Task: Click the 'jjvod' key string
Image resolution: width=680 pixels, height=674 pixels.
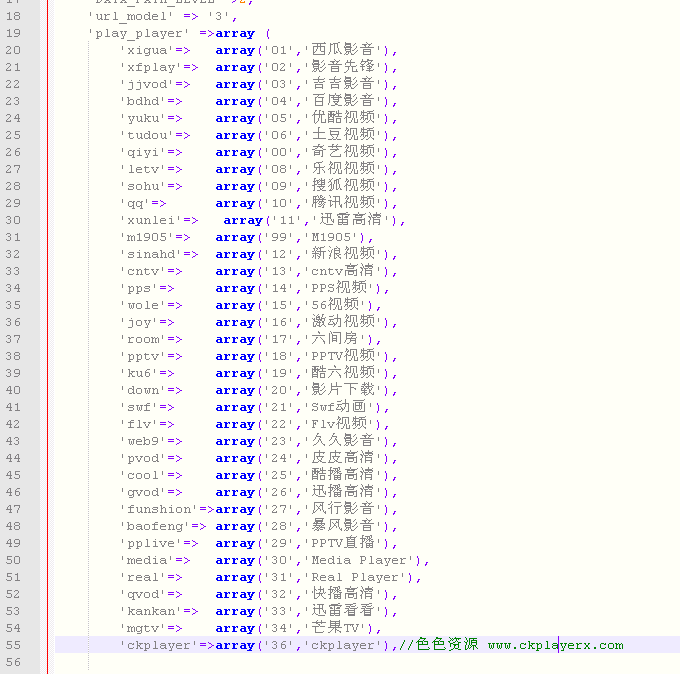Action: pos(147,84)
